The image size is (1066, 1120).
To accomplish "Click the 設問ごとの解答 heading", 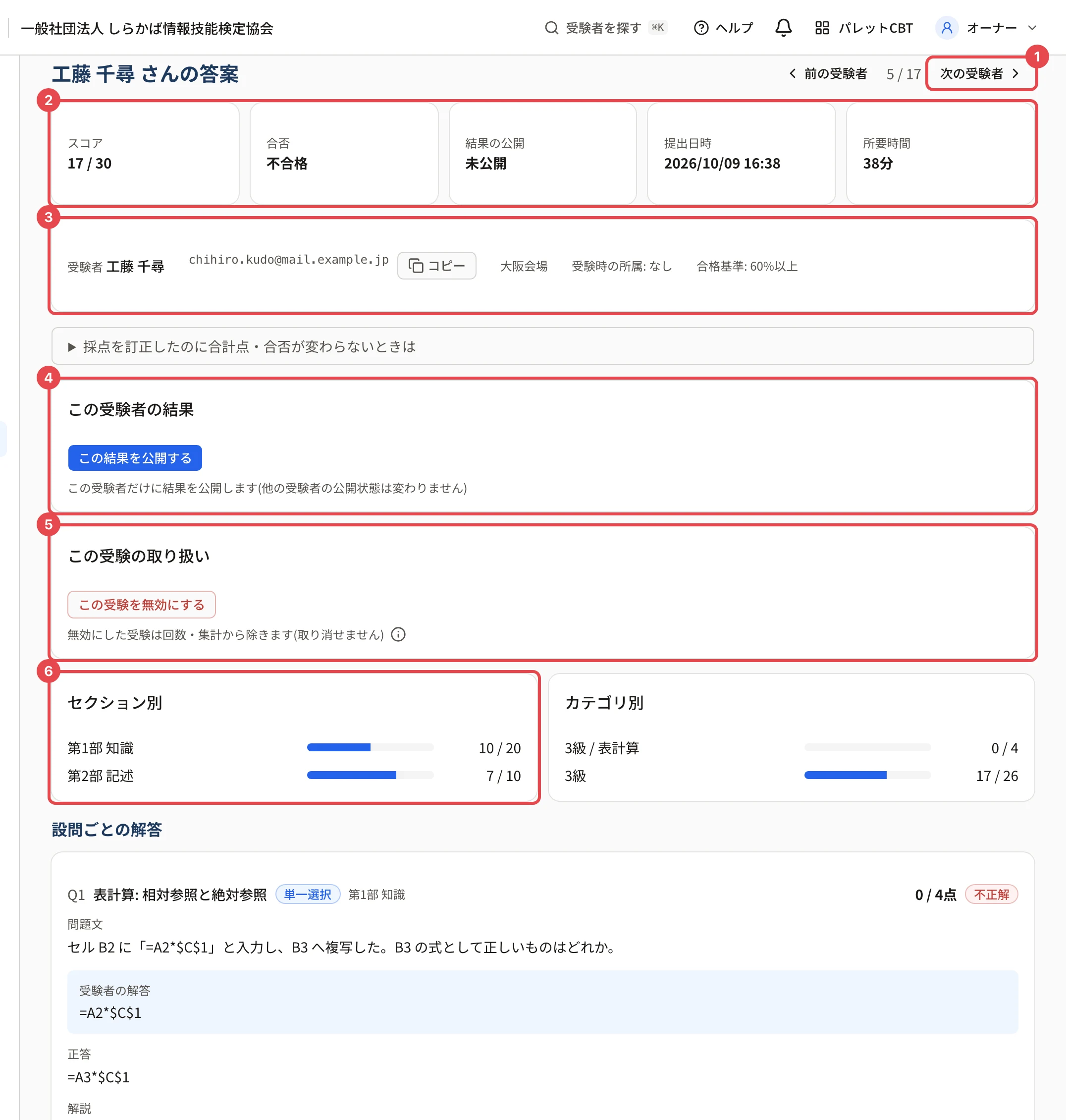I will pyautogui.click(x=107, y=830).
